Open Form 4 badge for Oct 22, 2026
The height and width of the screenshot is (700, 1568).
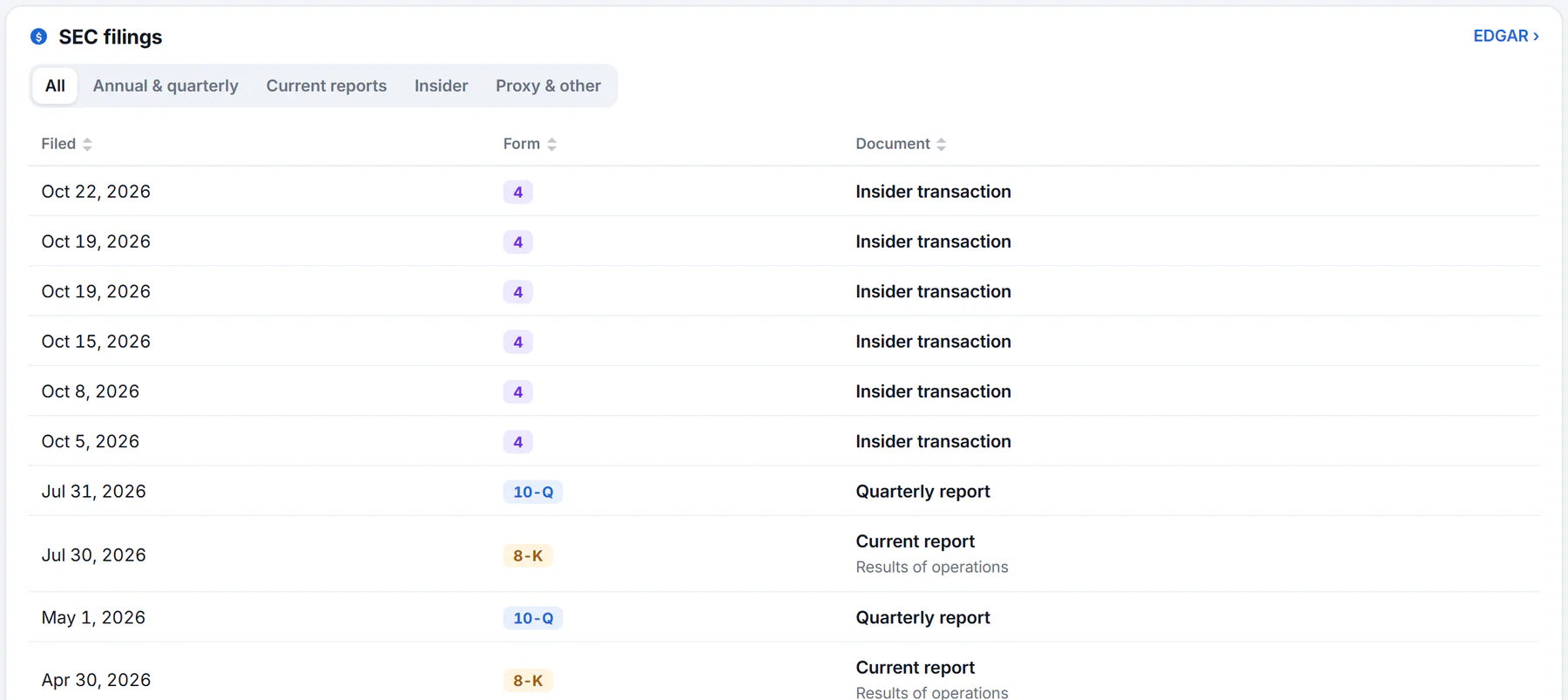coord(518,192)
